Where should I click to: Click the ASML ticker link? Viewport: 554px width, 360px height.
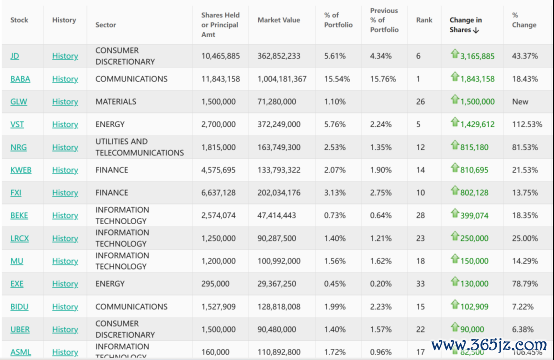20,352
